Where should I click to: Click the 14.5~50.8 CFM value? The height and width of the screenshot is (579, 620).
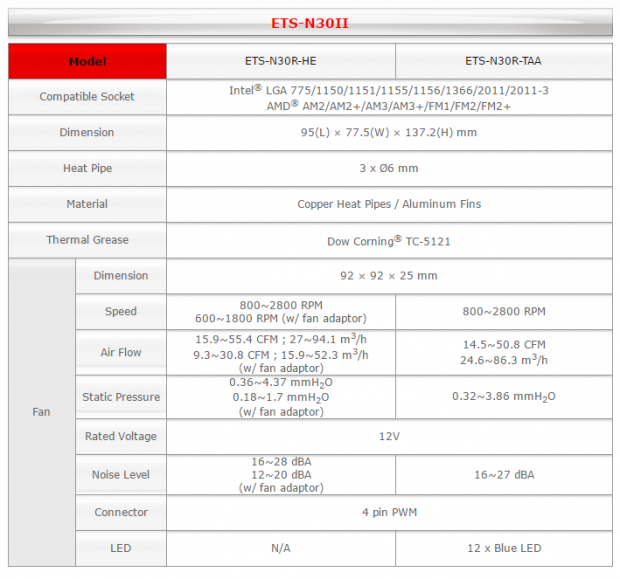click(504, 344)
